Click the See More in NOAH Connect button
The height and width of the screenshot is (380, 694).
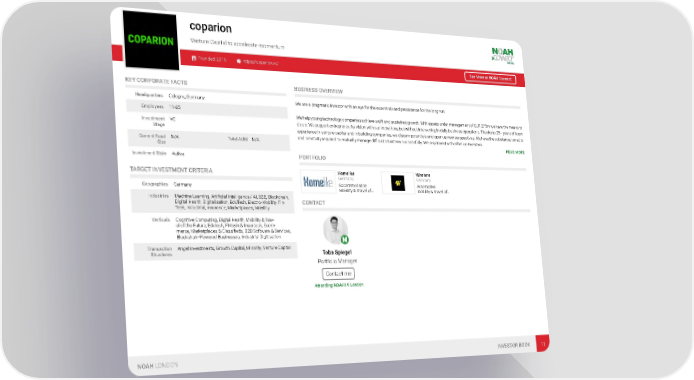(x=490, y=77)
